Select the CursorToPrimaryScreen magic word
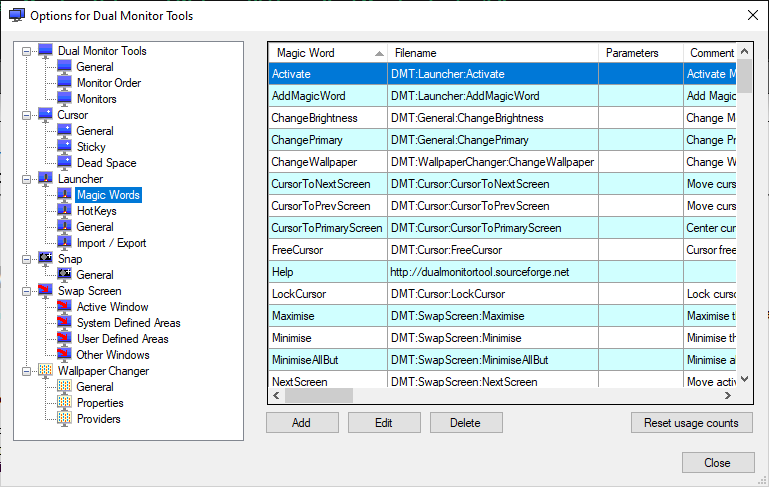769x487 pixels. tap(327, 228)
